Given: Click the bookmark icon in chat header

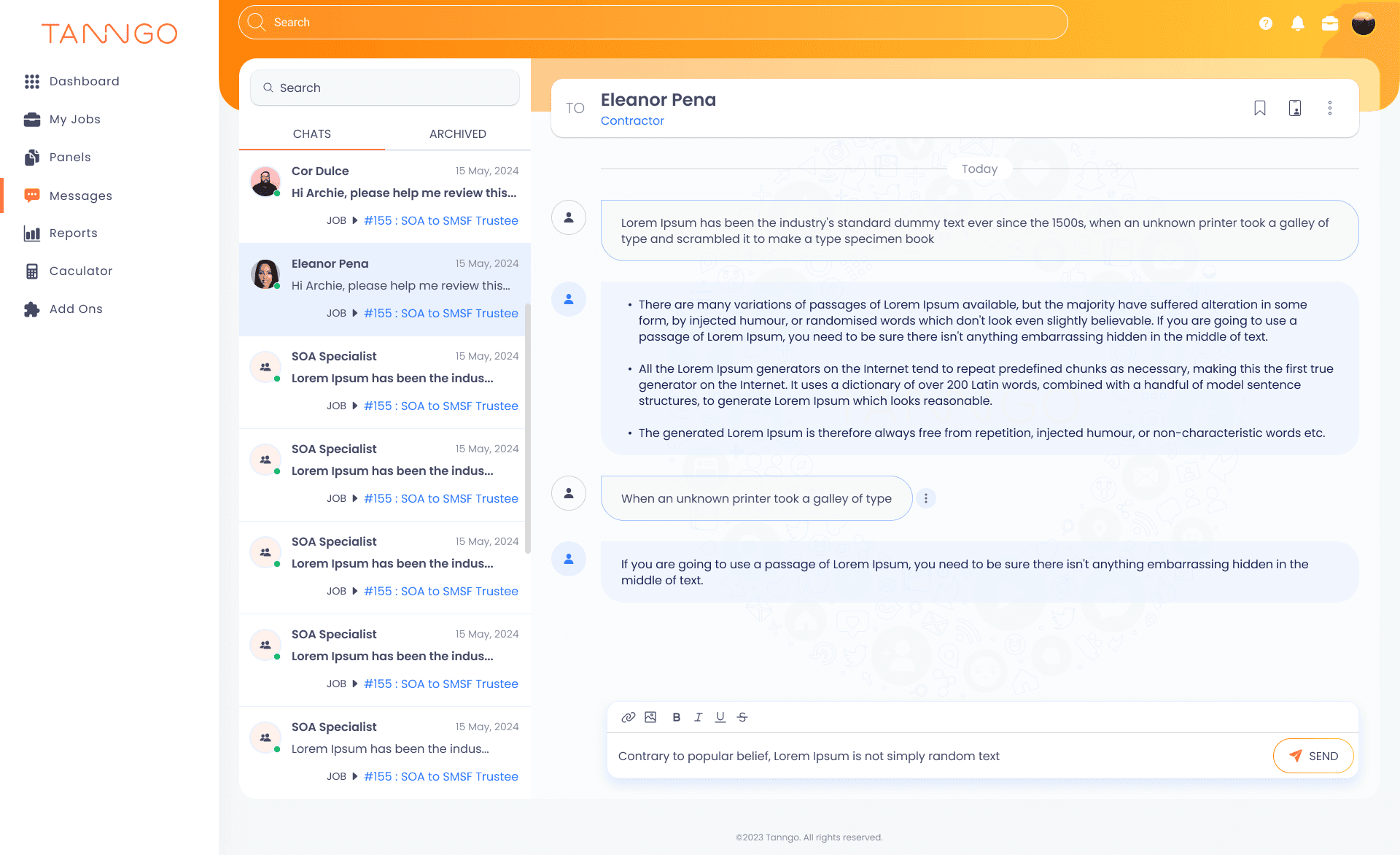Looking at the screenshot, I should click(1259, 108).
